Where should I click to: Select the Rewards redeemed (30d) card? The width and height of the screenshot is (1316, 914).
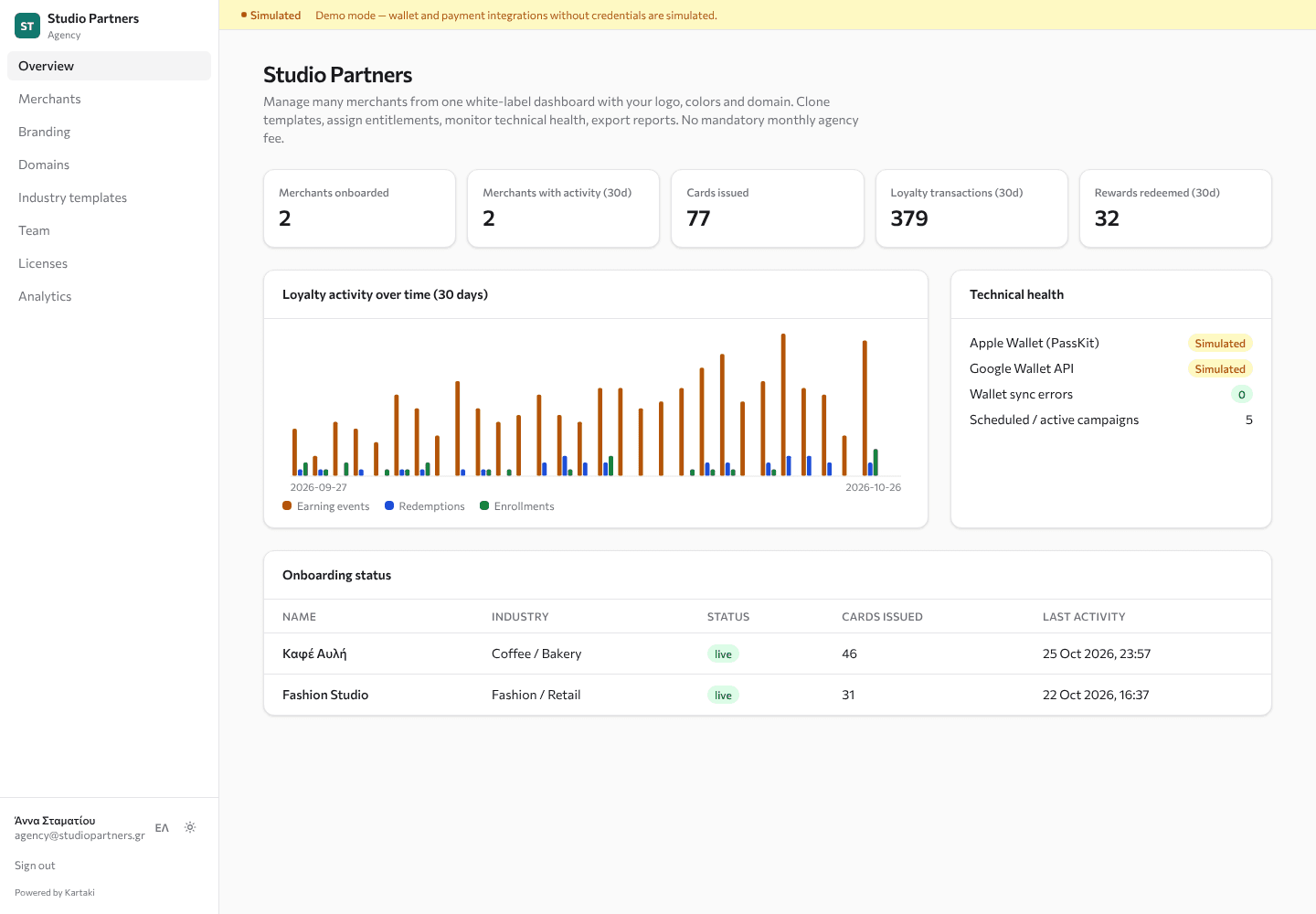(1175, 208)
